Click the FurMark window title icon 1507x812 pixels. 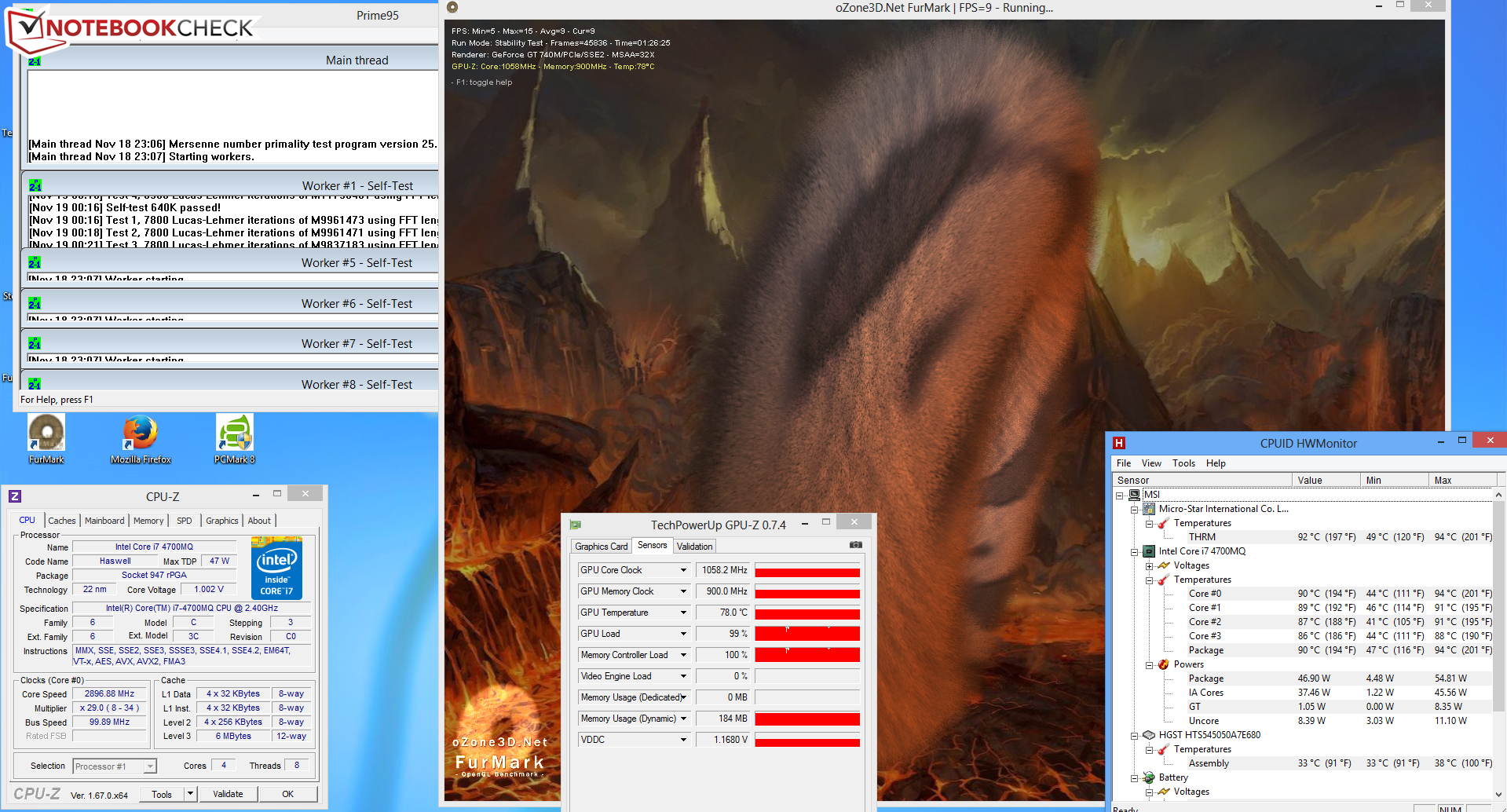point(452,7)
